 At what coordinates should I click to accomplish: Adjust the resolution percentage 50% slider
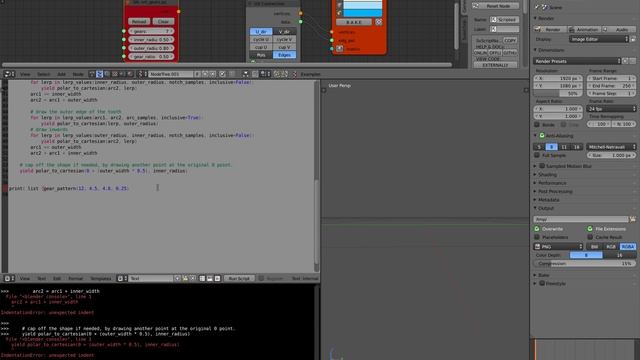pyautogui.click(x=558, y=93)
